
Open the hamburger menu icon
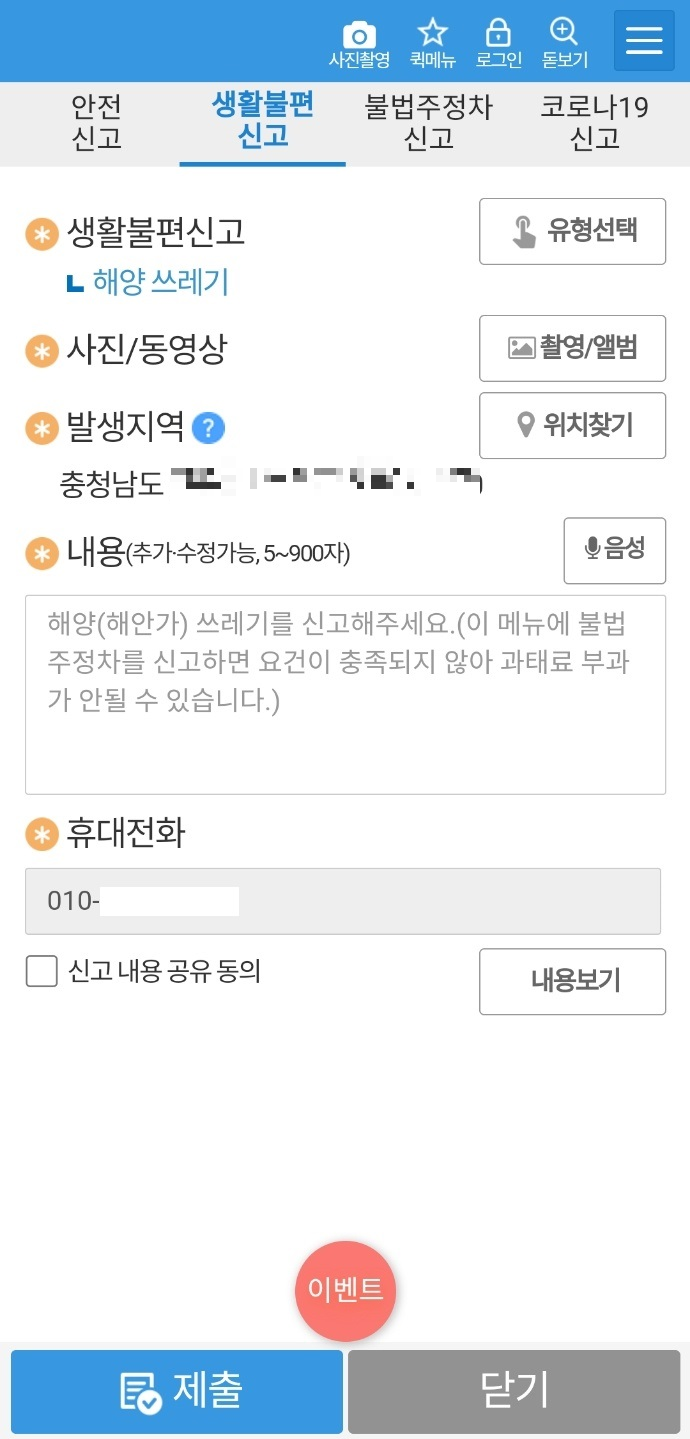click(x=643, y=40)
